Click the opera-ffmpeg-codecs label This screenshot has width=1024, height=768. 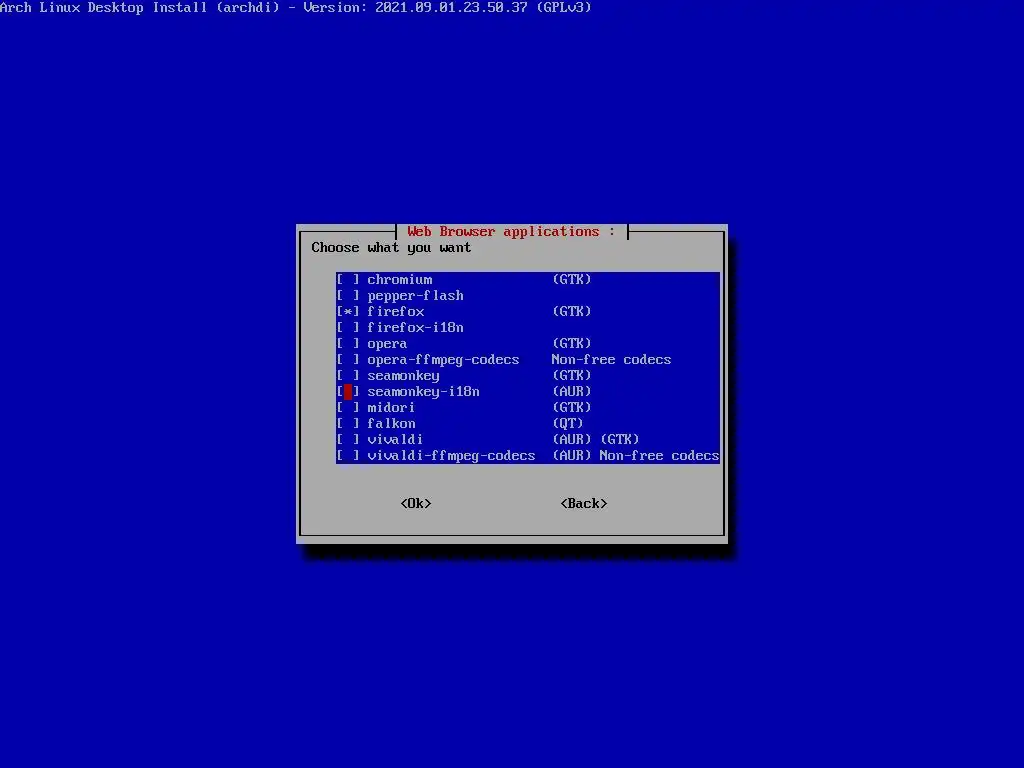(443, 360)
